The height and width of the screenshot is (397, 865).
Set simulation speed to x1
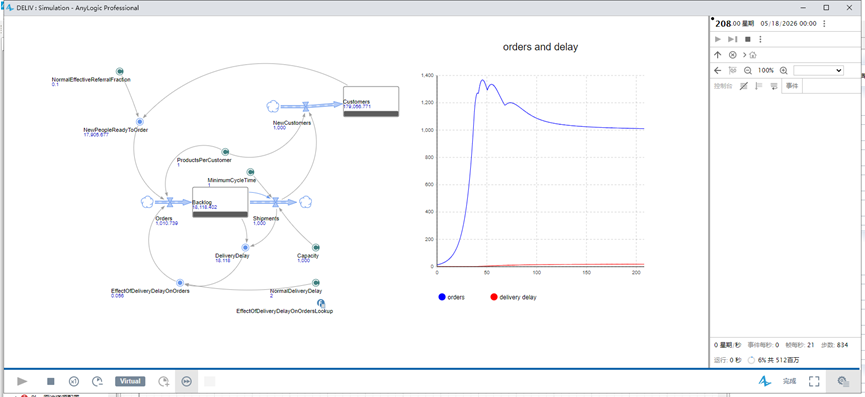pyautogui.click(x=74, y=381)
